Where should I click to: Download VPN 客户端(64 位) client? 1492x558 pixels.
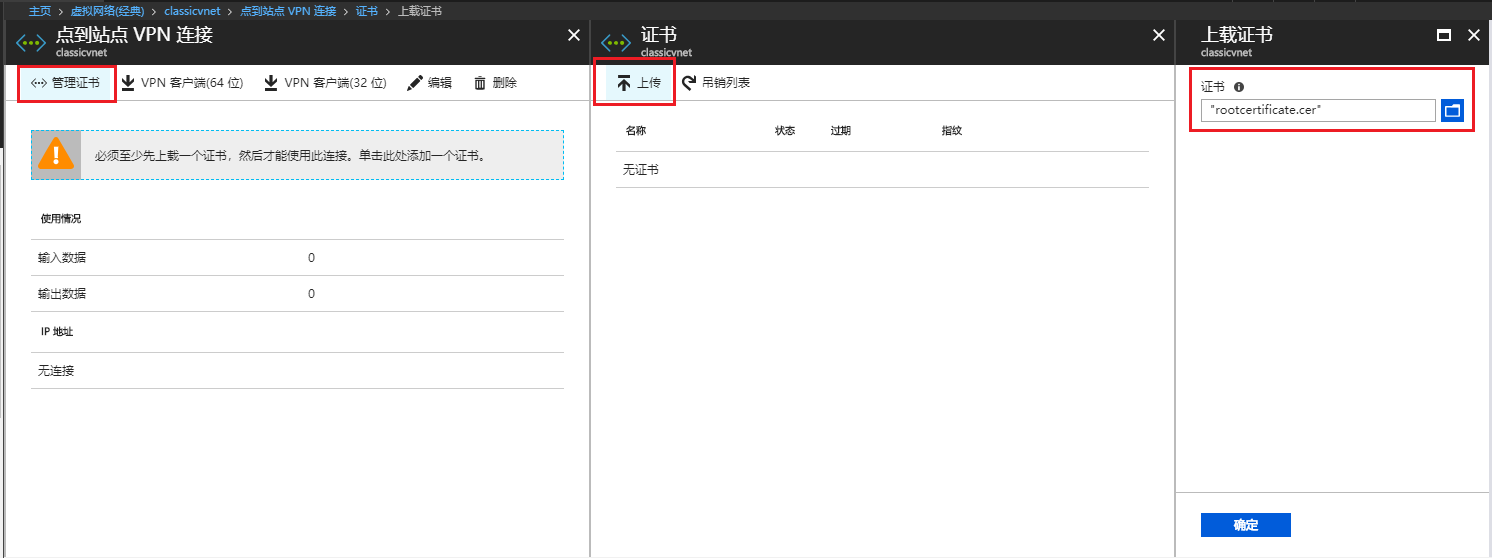tap(182, 83)
